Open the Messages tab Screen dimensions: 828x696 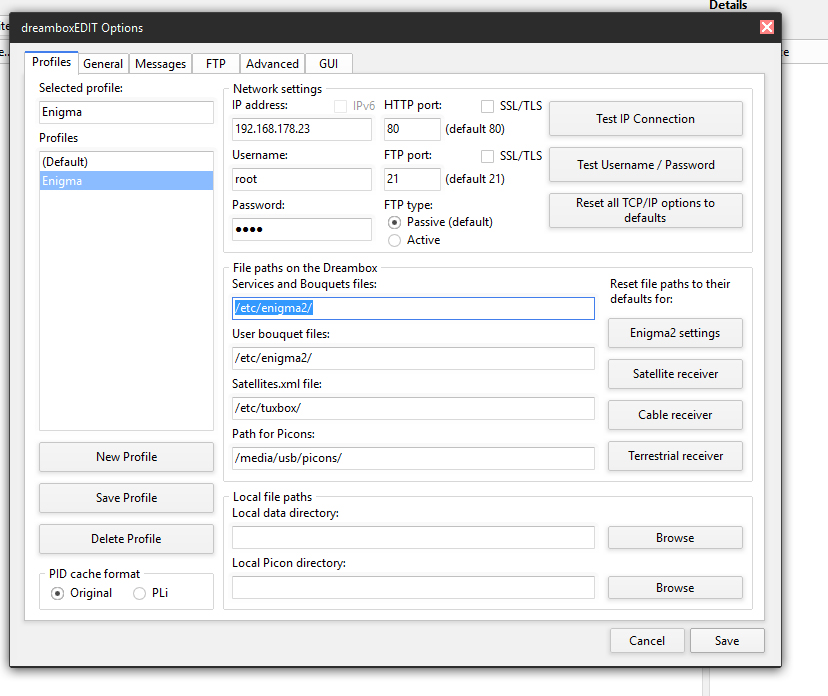pyautogui.click(x=161, y=64)
